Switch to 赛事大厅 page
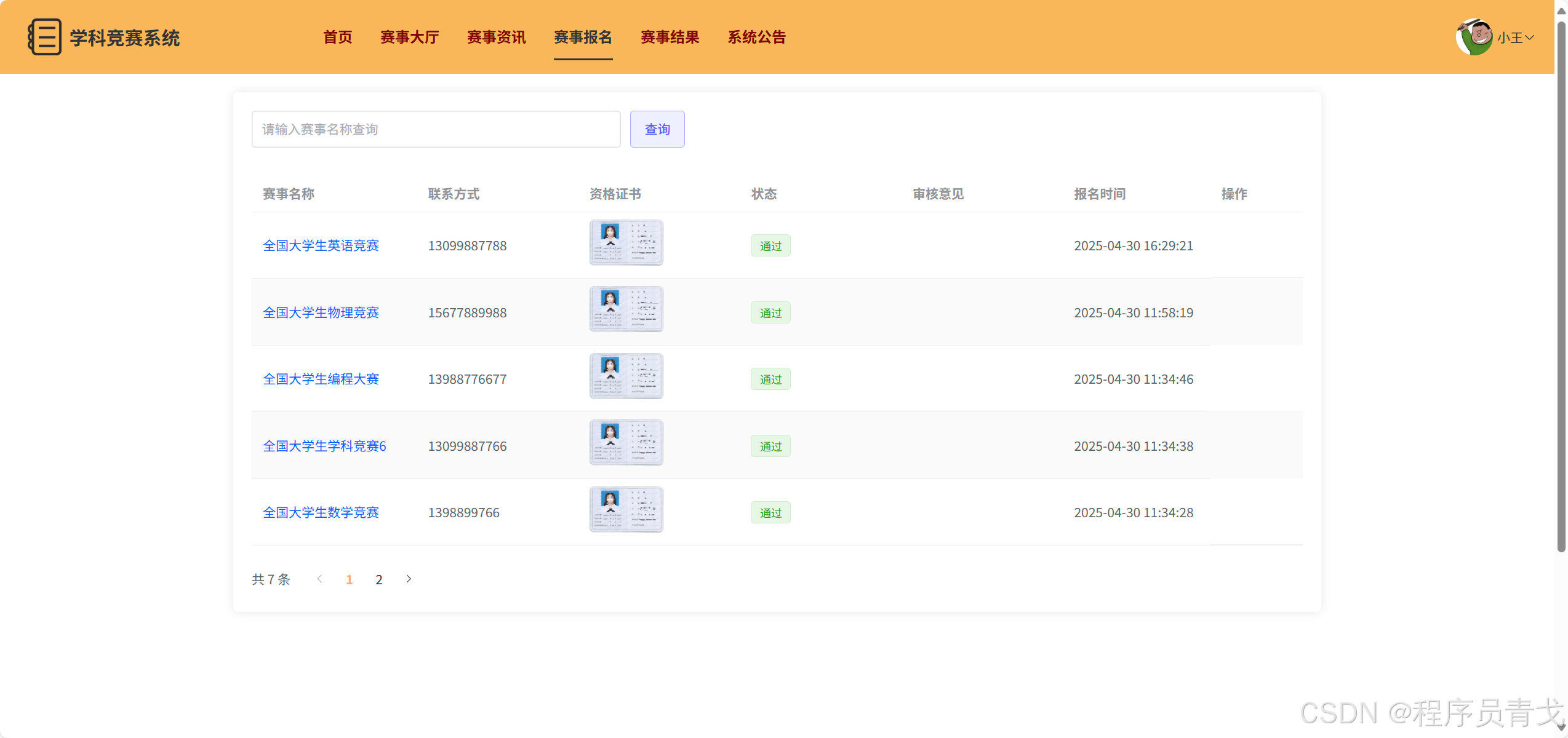 [409, 37]
